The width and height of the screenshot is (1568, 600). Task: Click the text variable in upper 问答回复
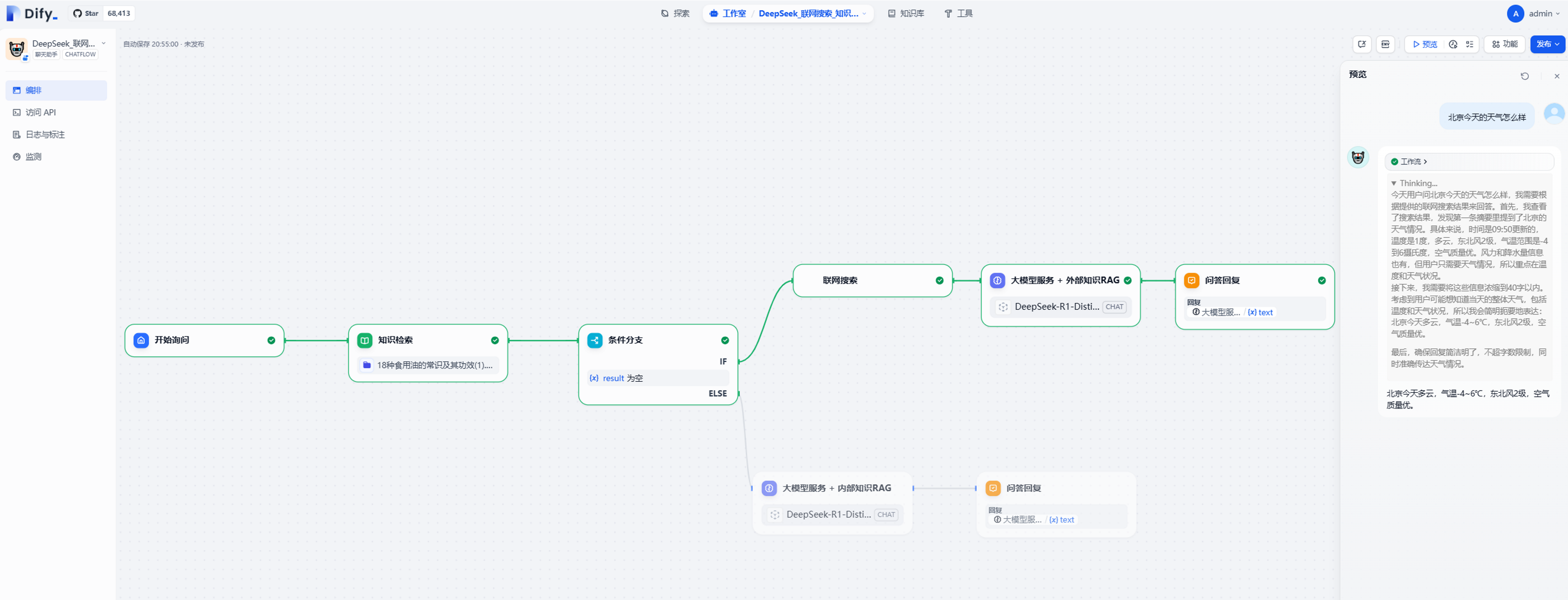pyautogui.click(x=1260, y=313)
